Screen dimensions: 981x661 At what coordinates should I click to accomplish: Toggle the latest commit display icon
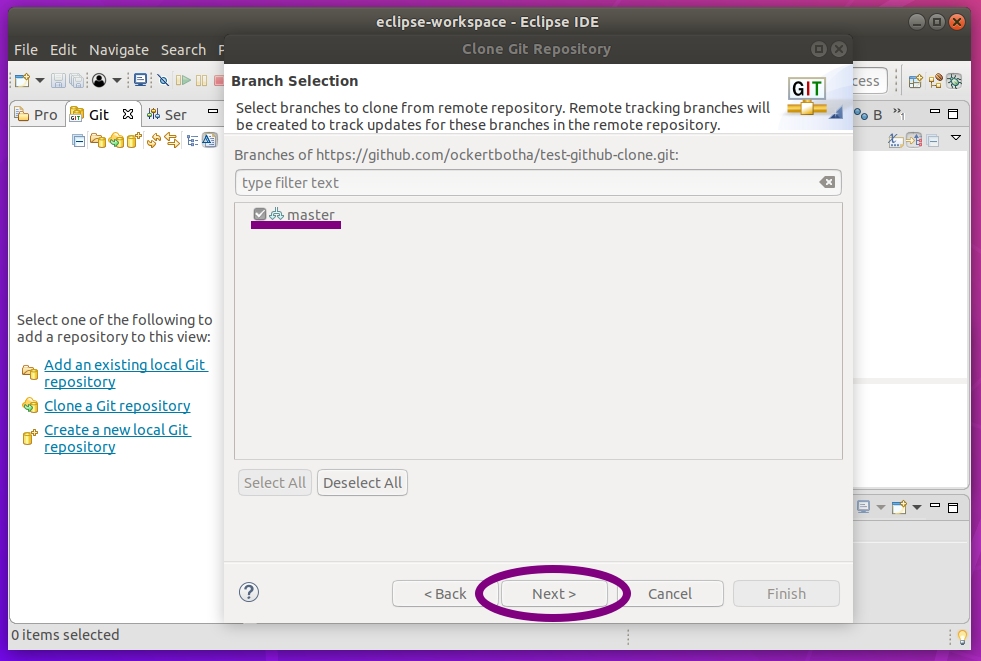click(209, 141)
